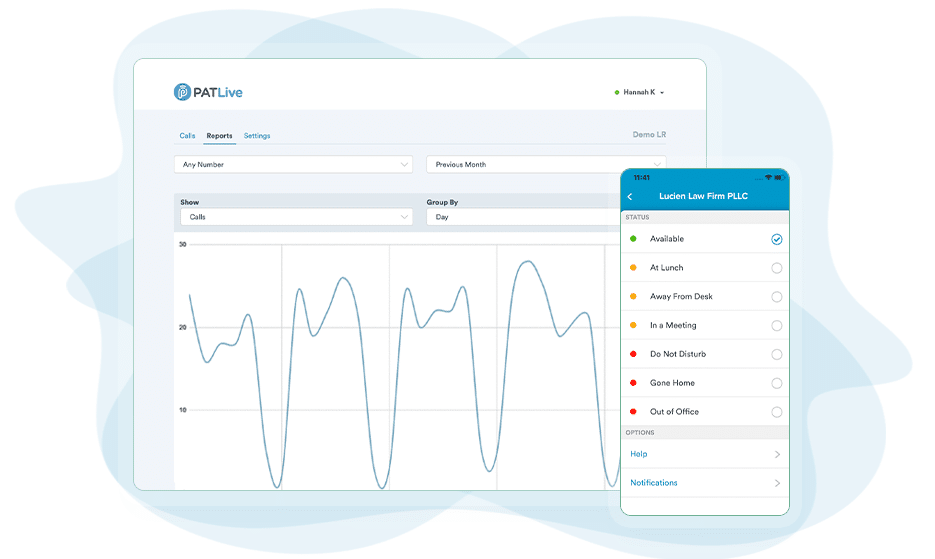Viewport: 935px width, 559px height.
Task: Select the Gone Home radio button
Action: (x=776, y=383)
